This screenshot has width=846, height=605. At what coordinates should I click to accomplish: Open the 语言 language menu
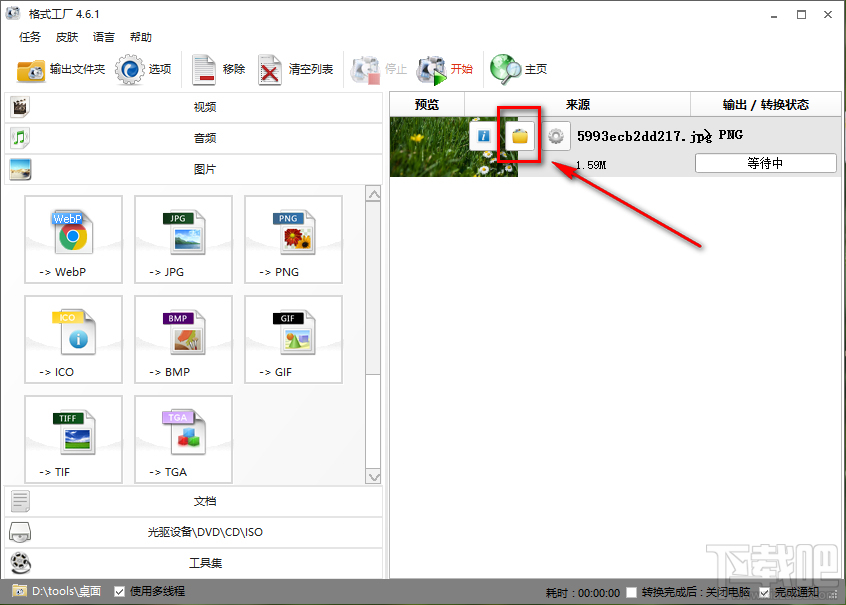[104, 37]
